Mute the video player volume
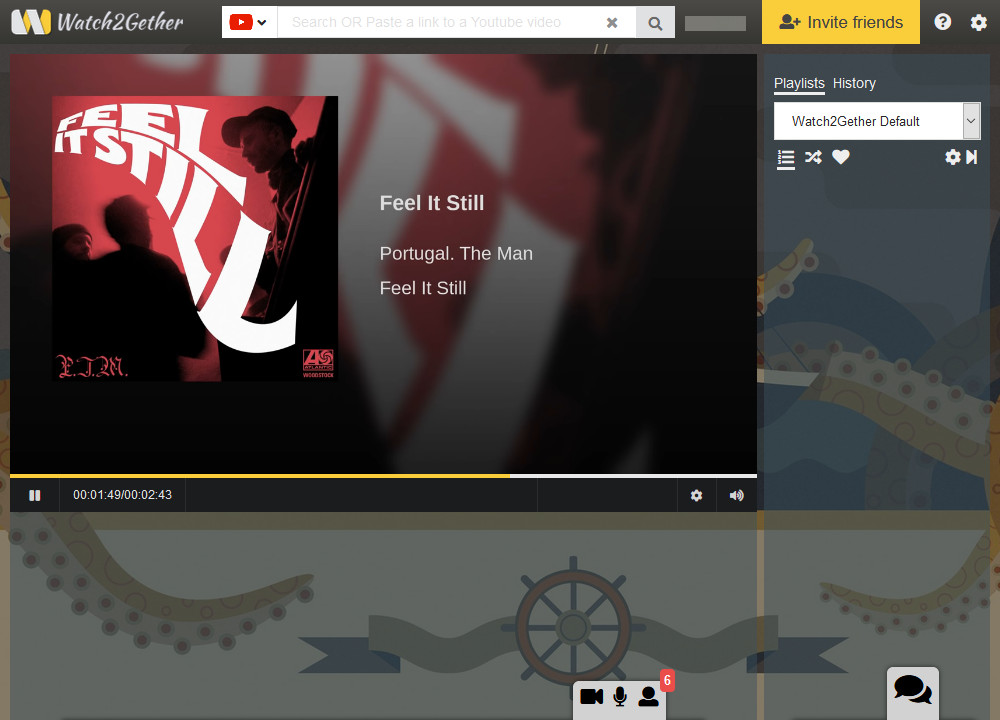Viewport: 1000px width, 720px height. (x=737, y=495)
